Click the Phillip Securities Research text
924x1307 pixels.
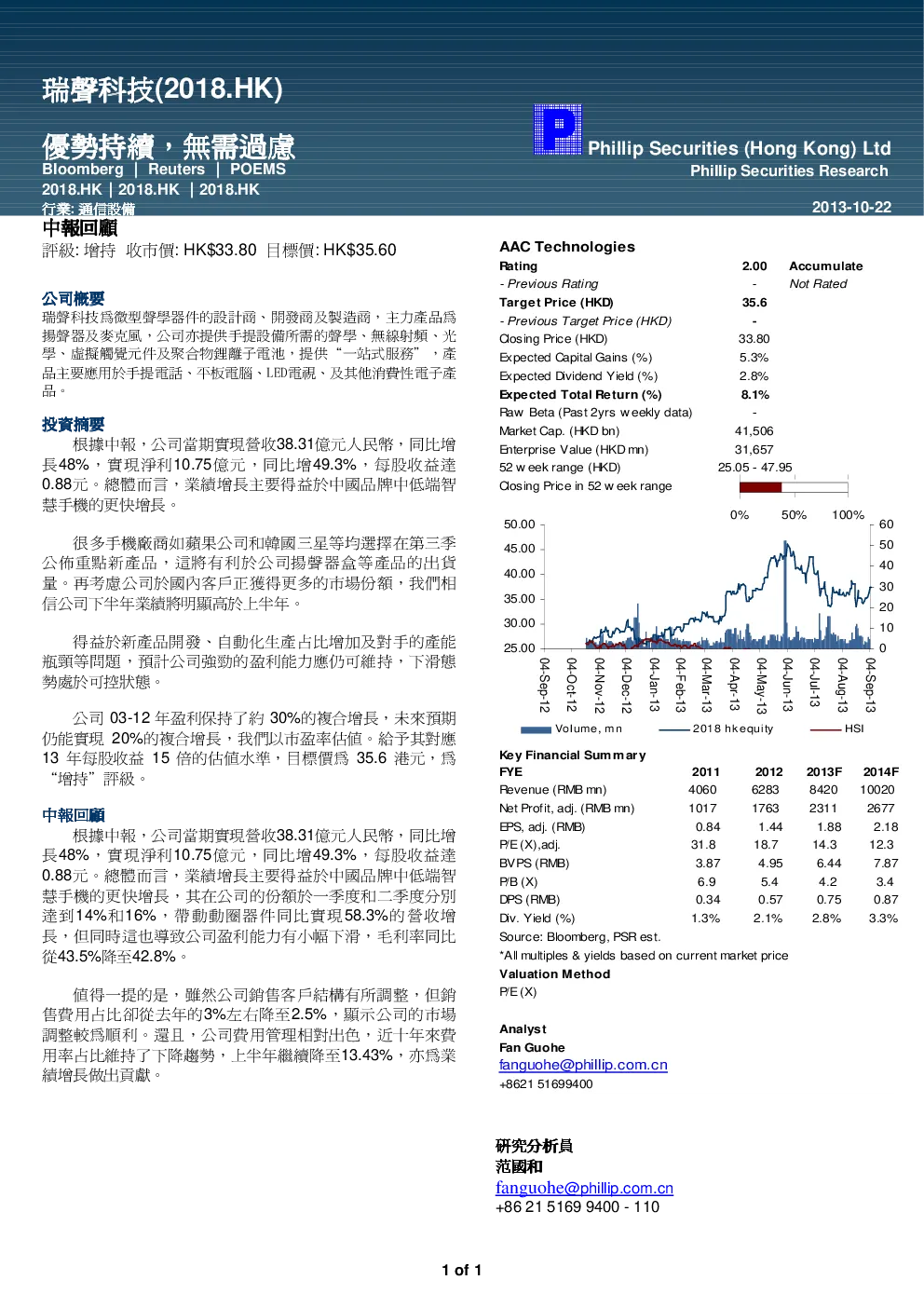pyautogui.click(x=789, y=171)
